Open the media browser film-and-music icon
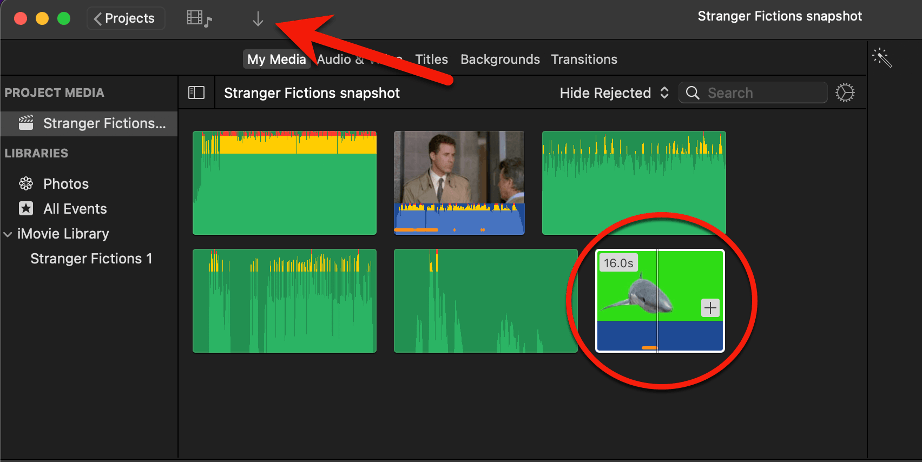922x462 pixels. click(199, 19)
